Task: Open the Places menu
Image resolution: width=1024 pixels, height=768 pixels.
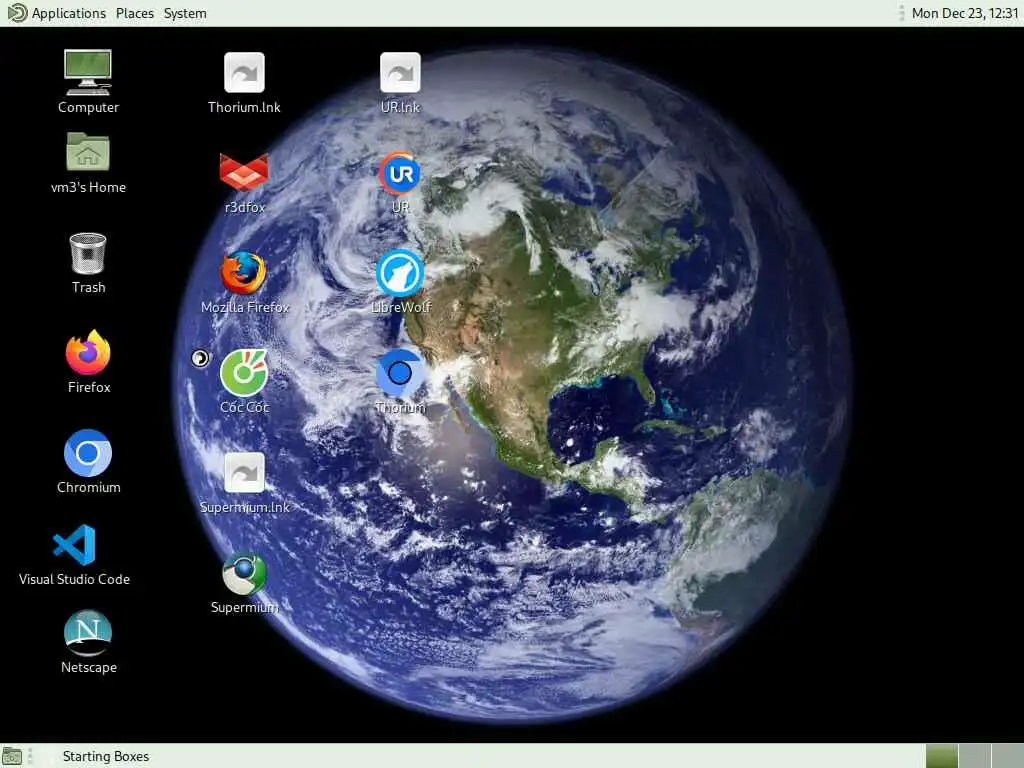Action: (135, 13)
